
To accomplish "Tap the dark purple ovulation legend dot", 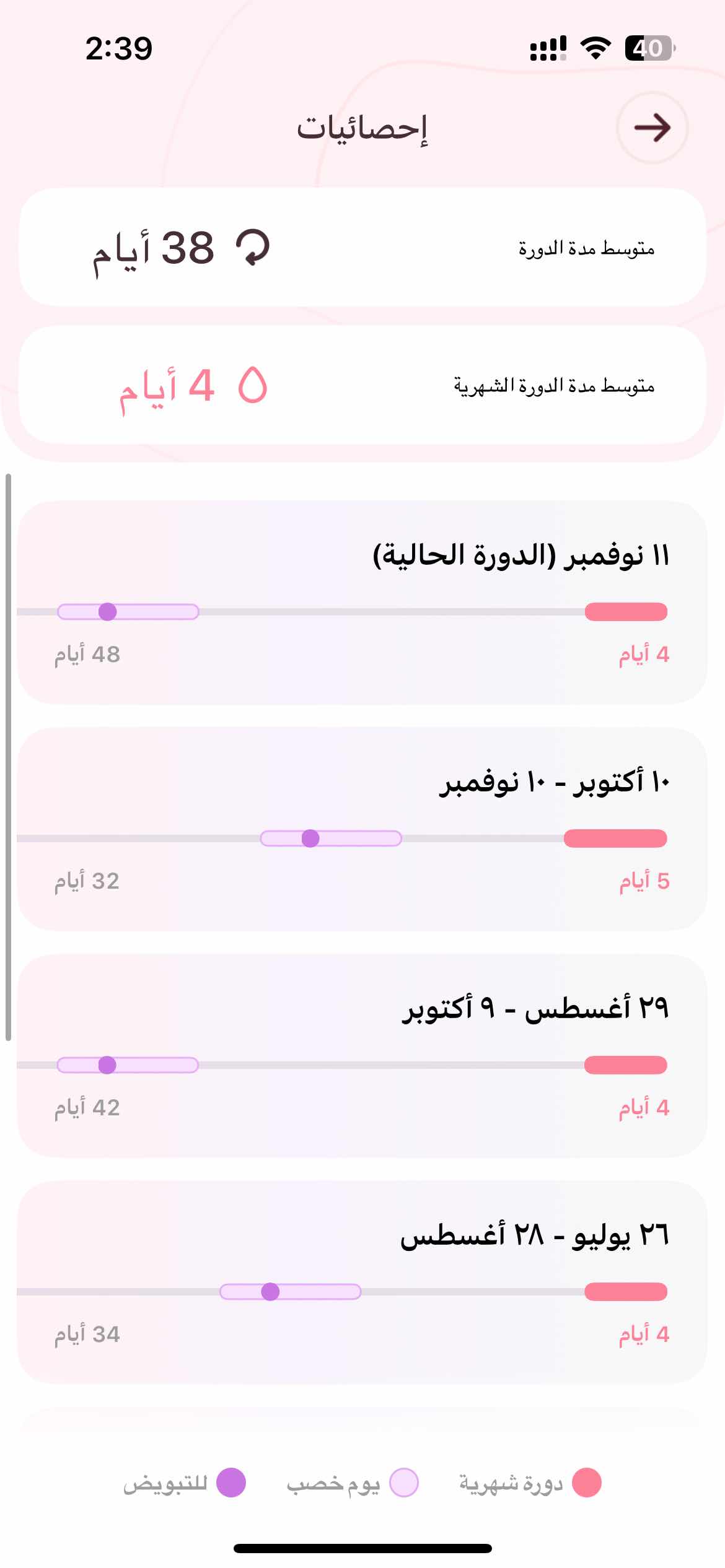I will point(231,1483).
